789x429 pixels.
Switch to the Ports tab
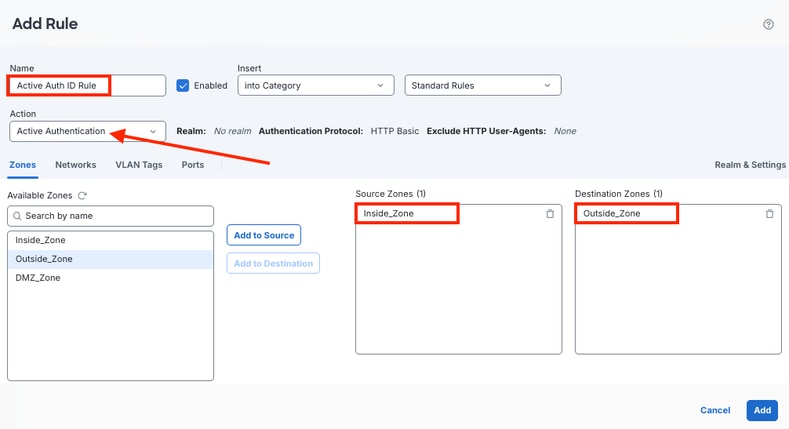[x=193, y=165]
